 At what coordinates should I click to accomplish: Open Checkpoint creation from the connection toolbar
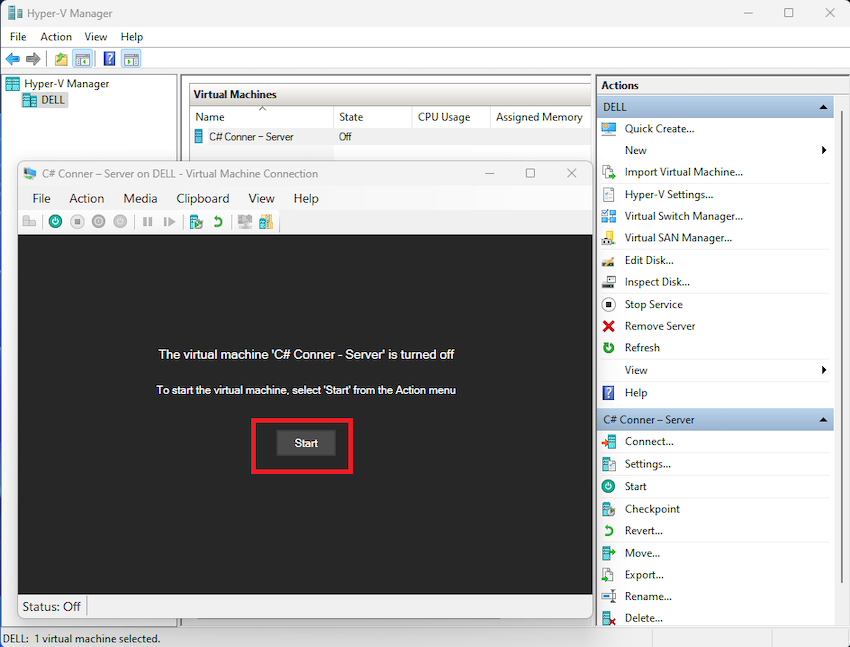(195, 221)
